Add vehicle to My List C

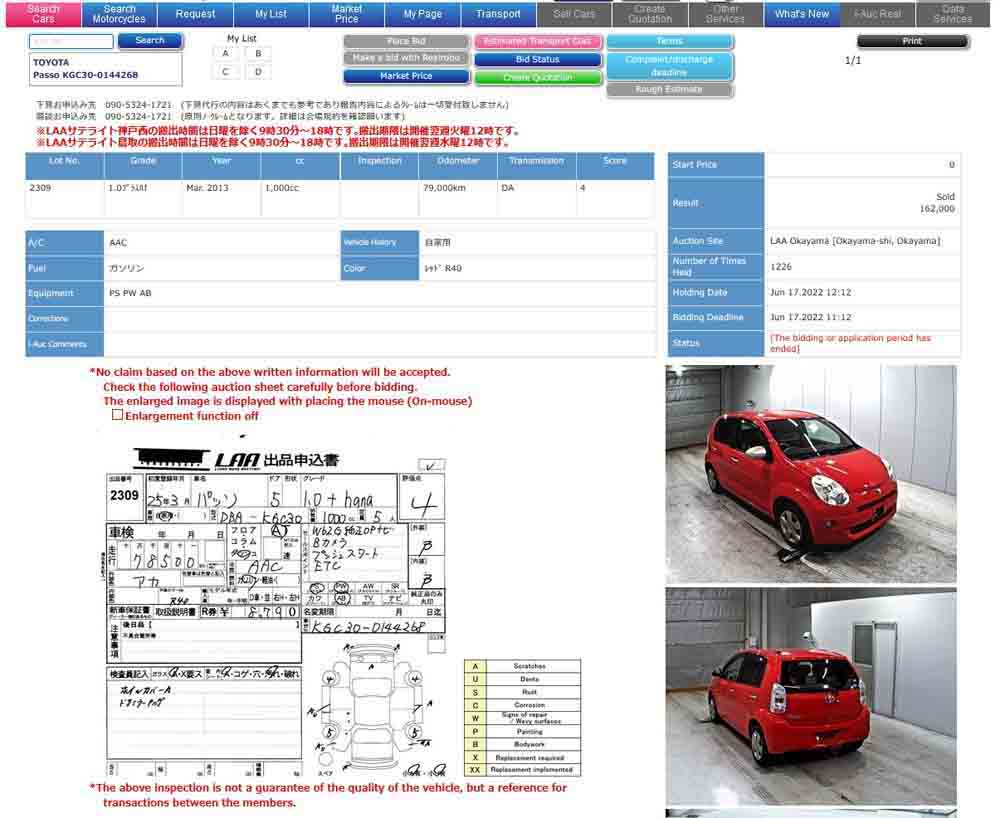point(225,72)
